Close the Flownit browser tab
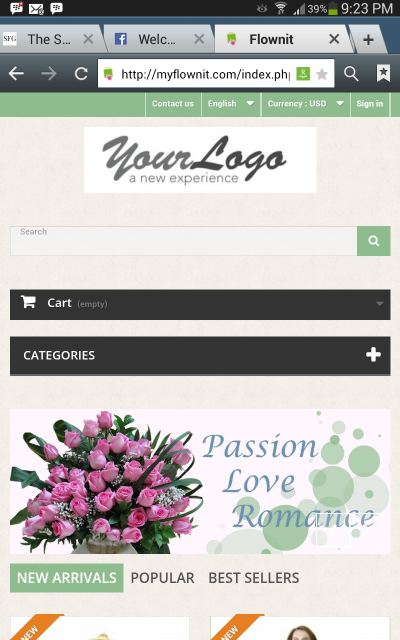This screenshot has height=640, width=400. (x=334, y=39)
